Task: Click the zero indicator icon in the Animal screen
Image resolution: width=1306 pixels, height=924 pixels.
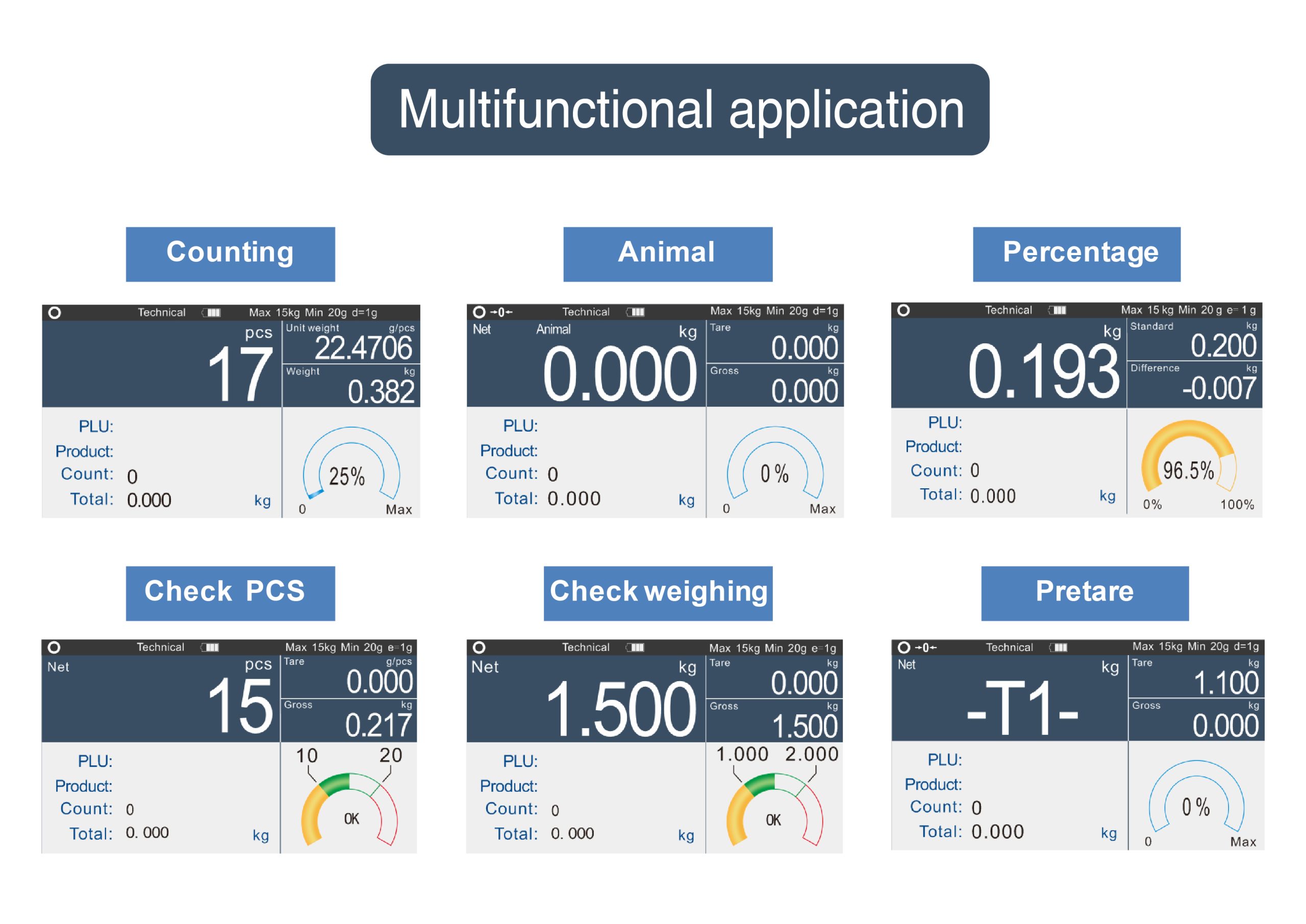Action: click(501, 312)
